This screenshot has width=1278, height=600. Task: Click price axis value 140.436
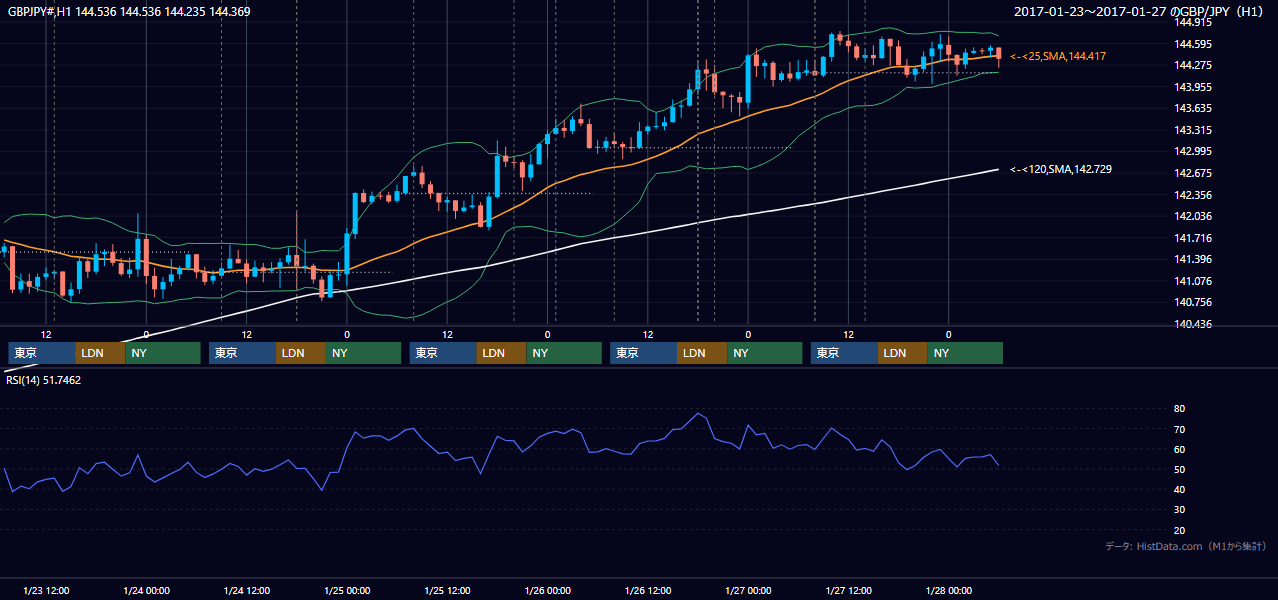click(x=1194, y=325)
